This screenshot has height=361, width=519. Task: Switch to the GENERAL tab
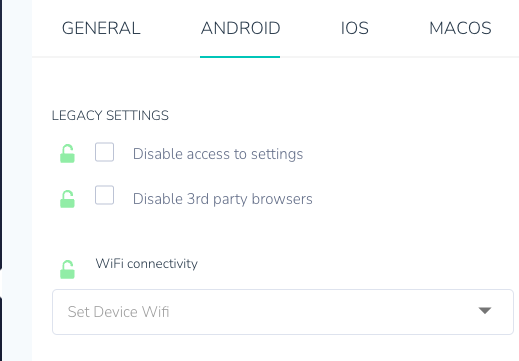(101, 28)
